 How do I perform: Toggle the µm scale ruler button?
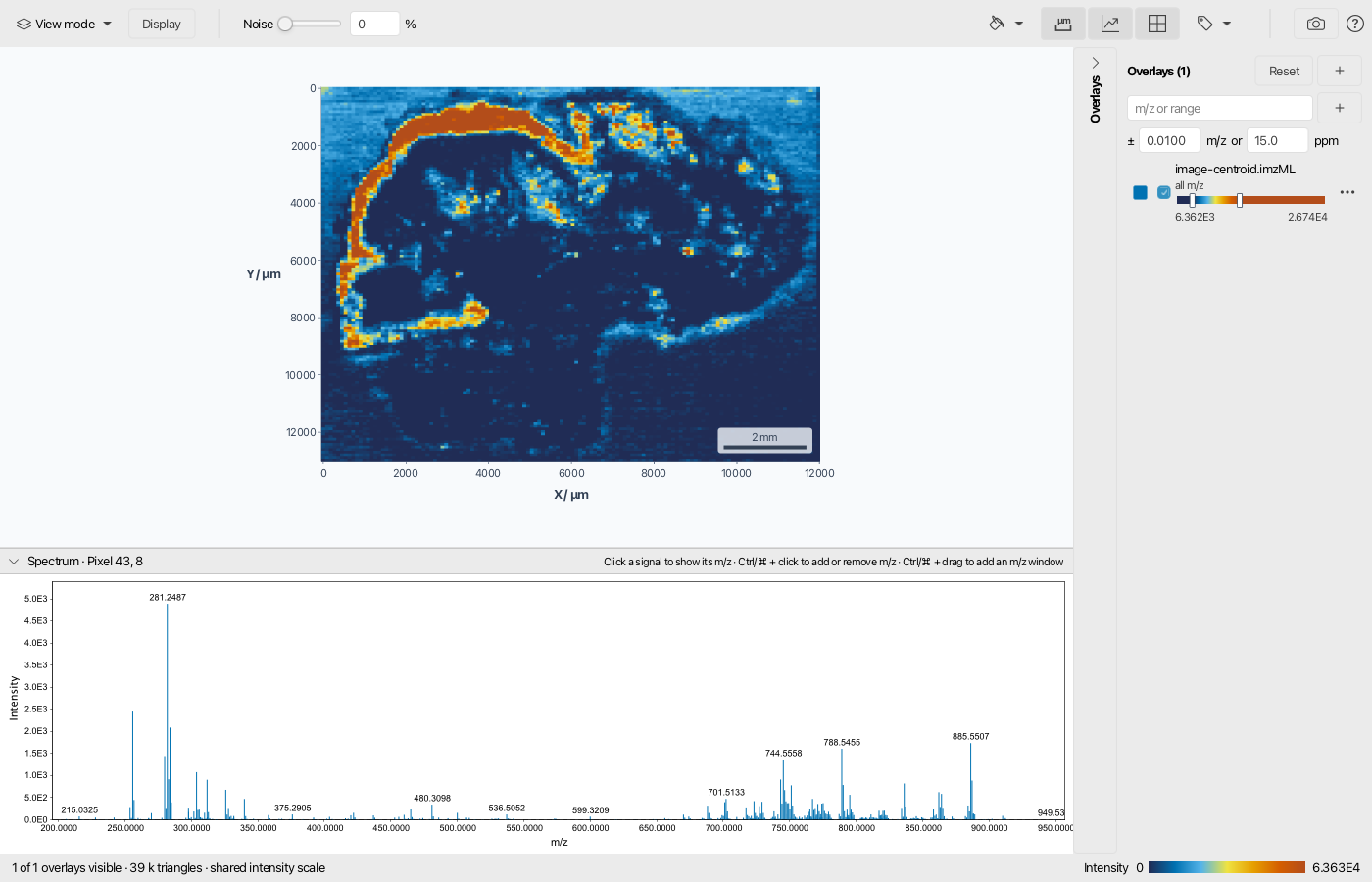[1063, 24]
